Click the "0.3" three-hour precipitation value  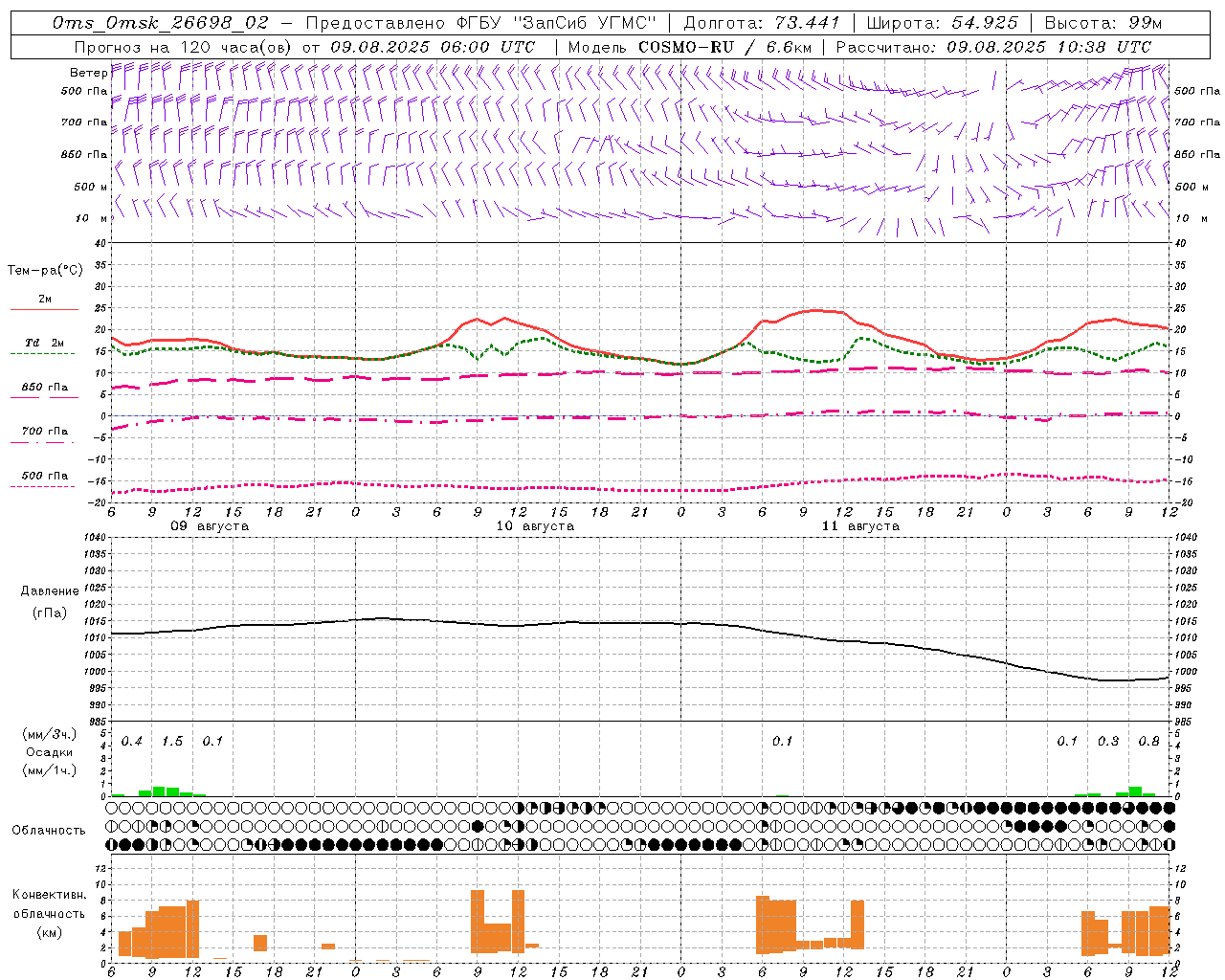tap(1108, 742)
